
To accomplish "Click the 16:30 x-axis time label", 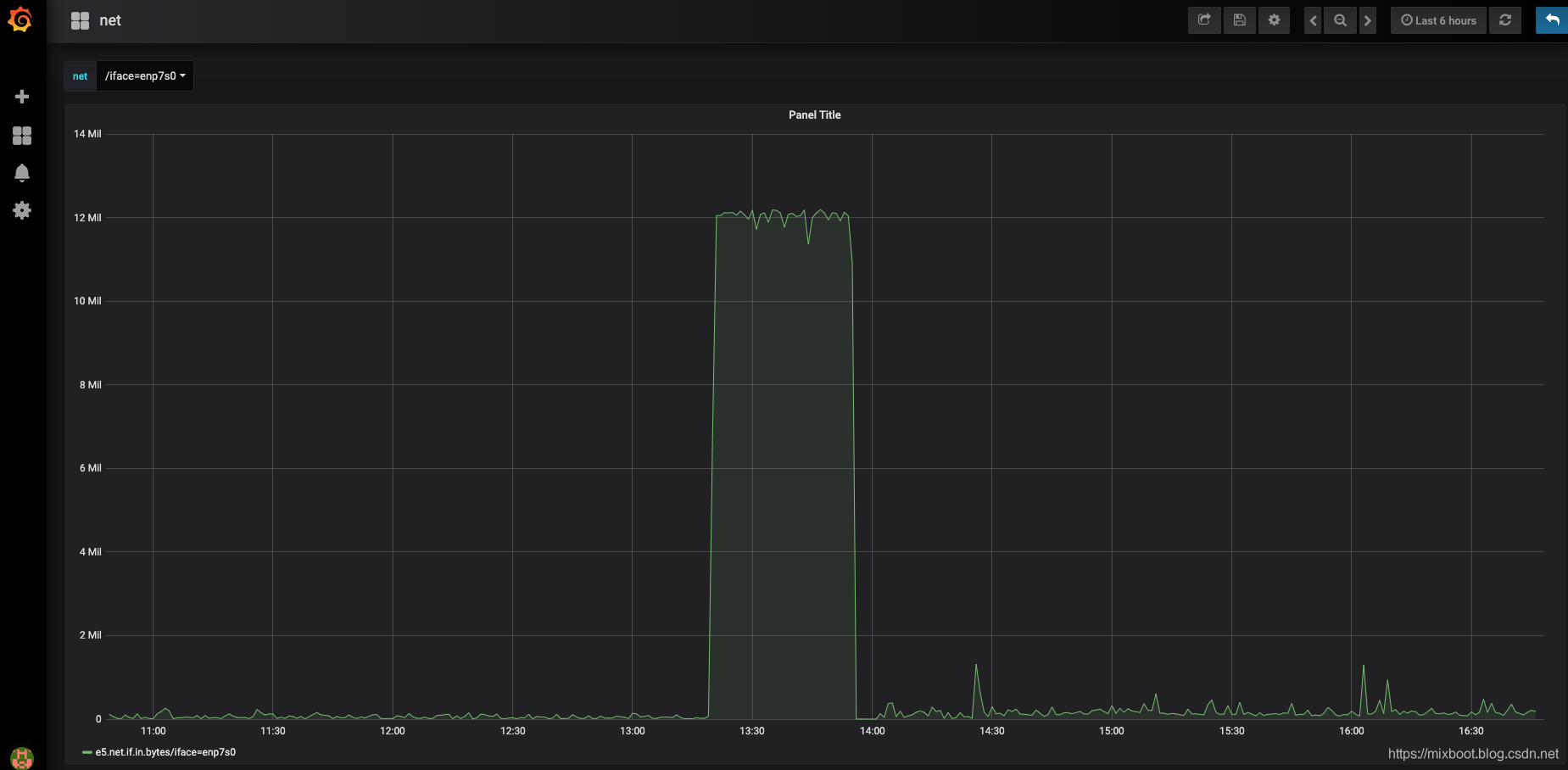I will pos(1471,731).
